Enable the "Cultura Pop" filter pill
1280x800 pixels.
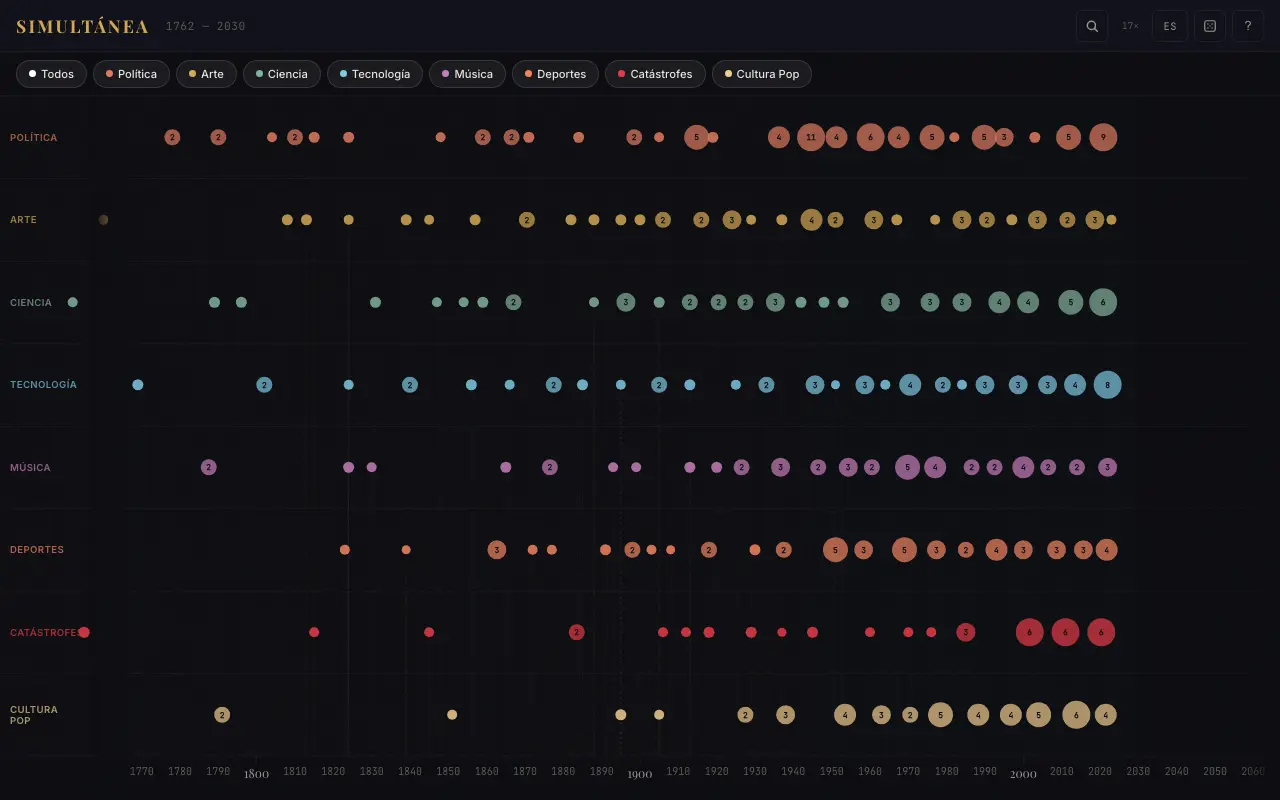762,73
